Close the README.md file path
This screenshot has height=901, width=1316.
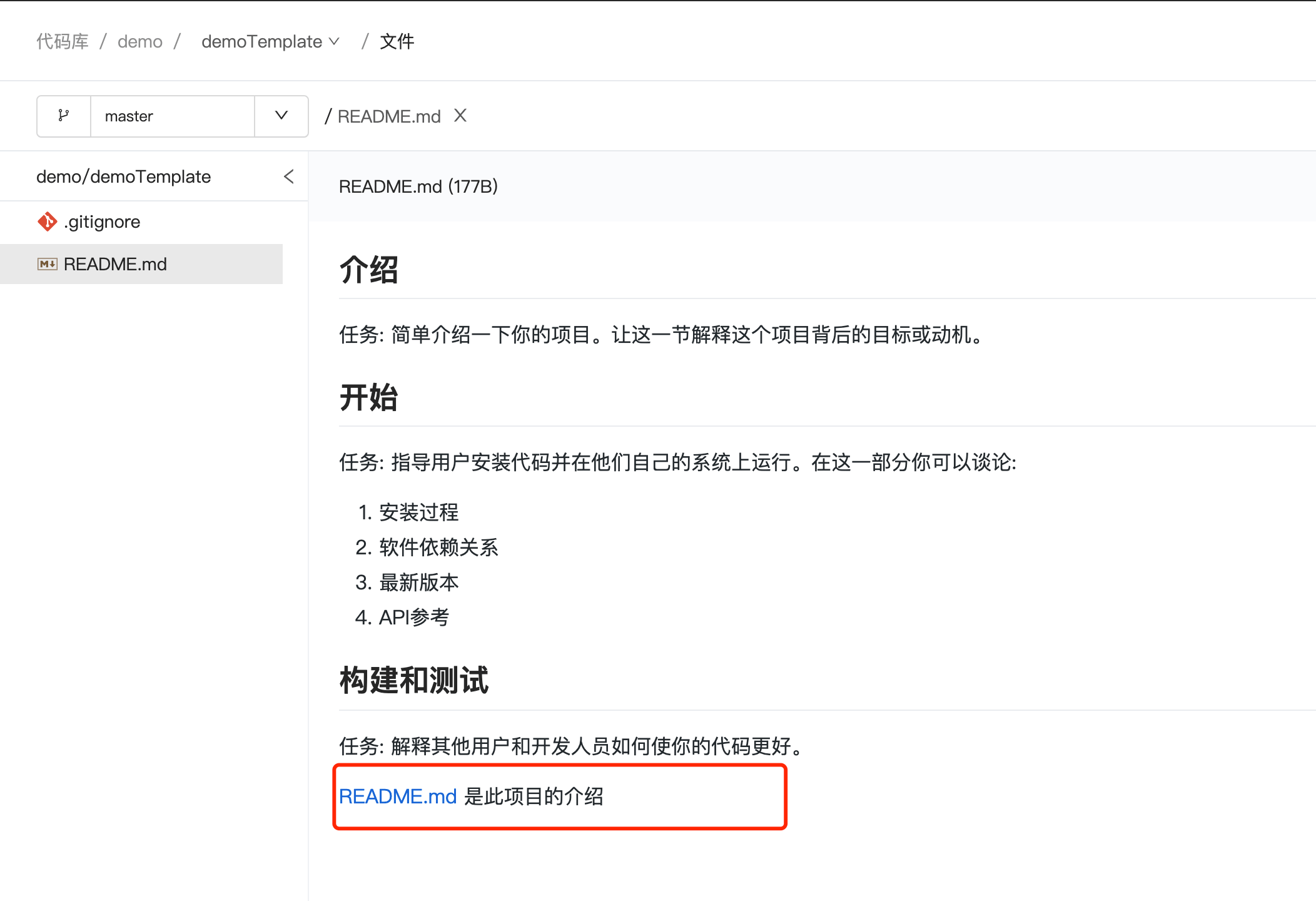point(460,116)
